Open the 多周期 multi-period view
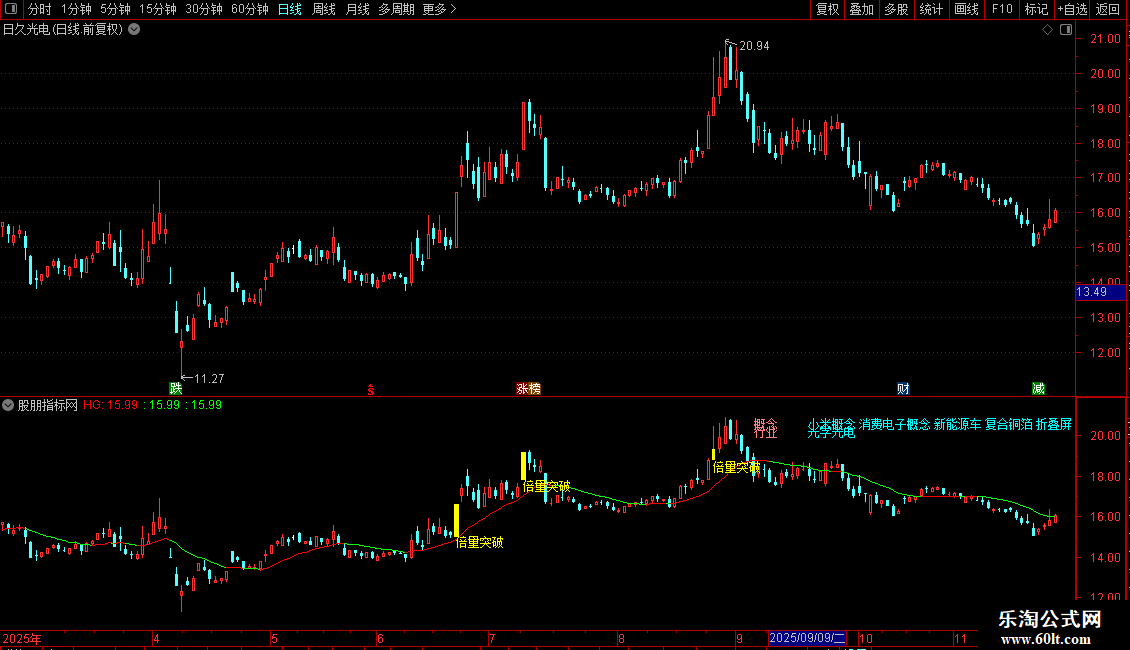 point(396,9)
